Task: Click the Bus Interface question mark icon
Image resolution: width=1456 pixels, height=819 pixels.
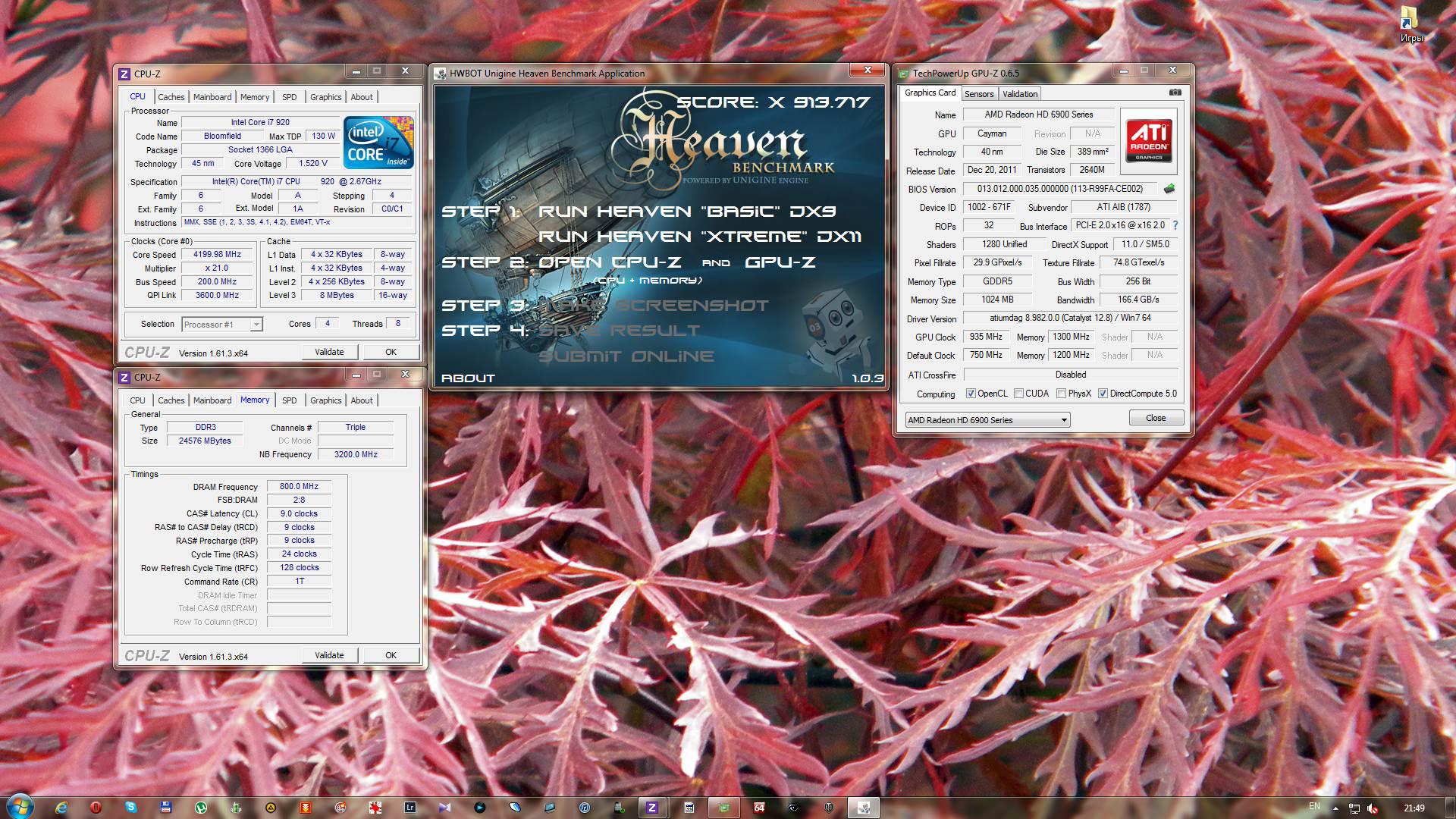Action: tap(1175, 225)
